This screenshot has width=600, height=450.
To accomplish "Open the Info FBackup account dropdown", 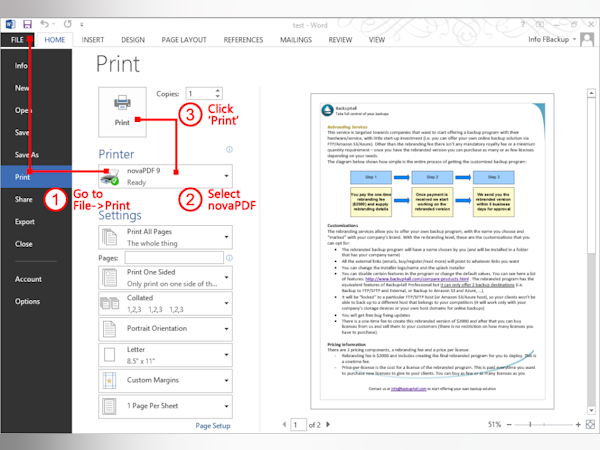I will [x=552, y=39].
